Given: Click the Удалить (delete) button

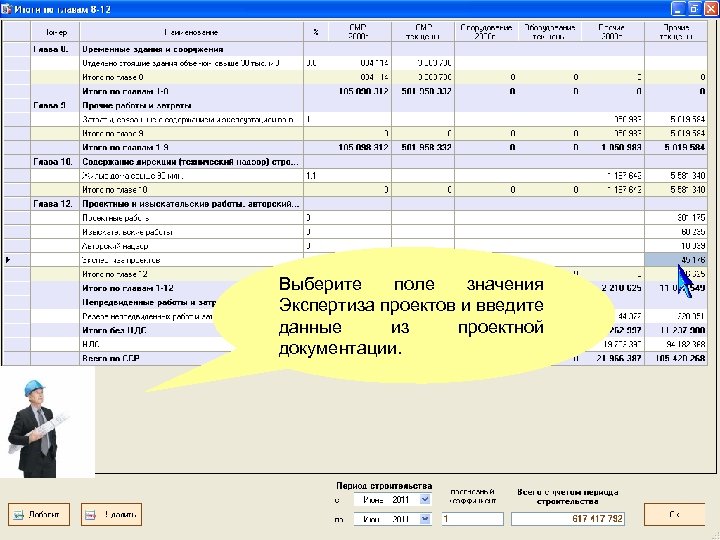Looking at the screenshot, I should tap(111, 514).
